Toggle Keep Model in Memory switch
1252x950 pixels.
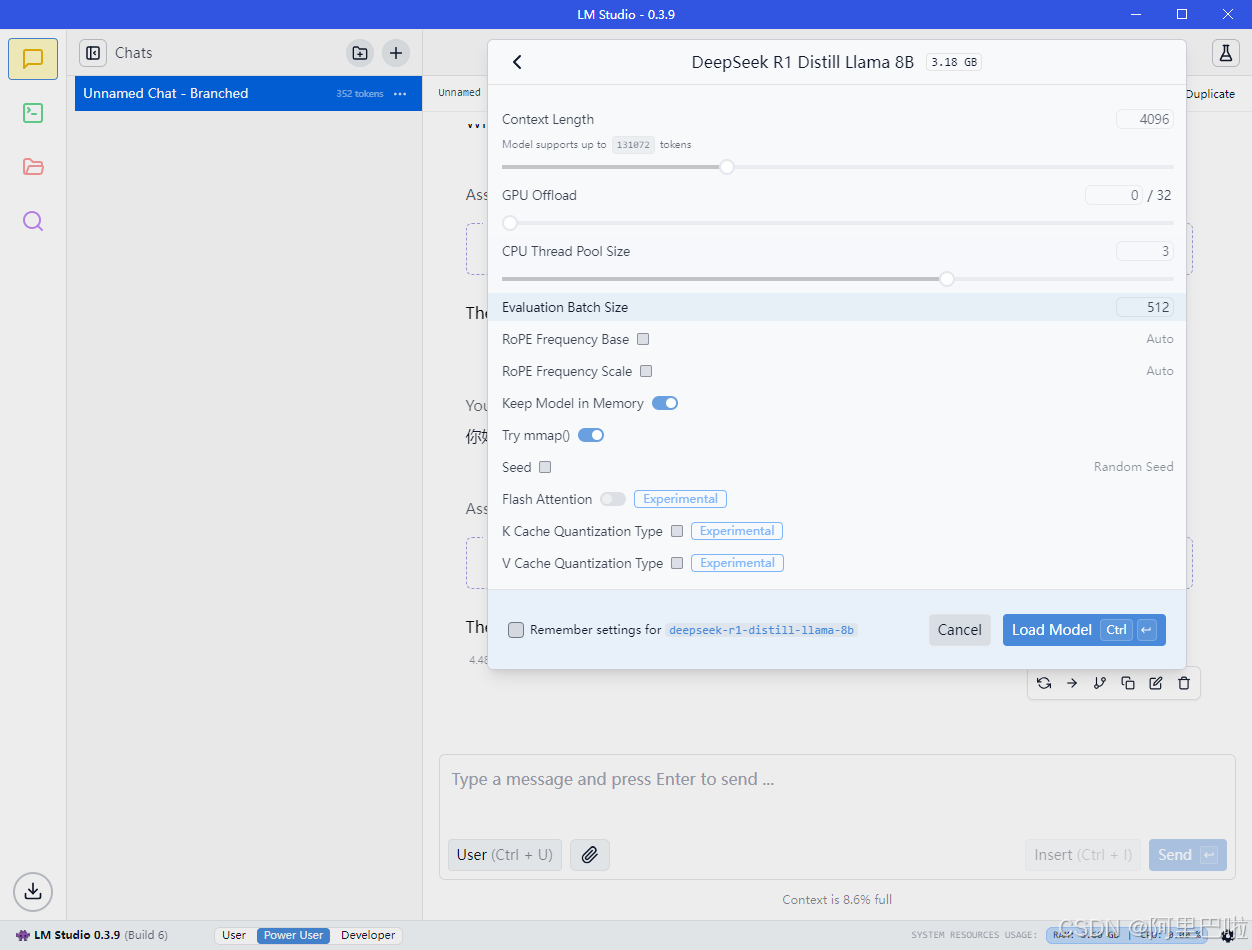coord(665,403)
